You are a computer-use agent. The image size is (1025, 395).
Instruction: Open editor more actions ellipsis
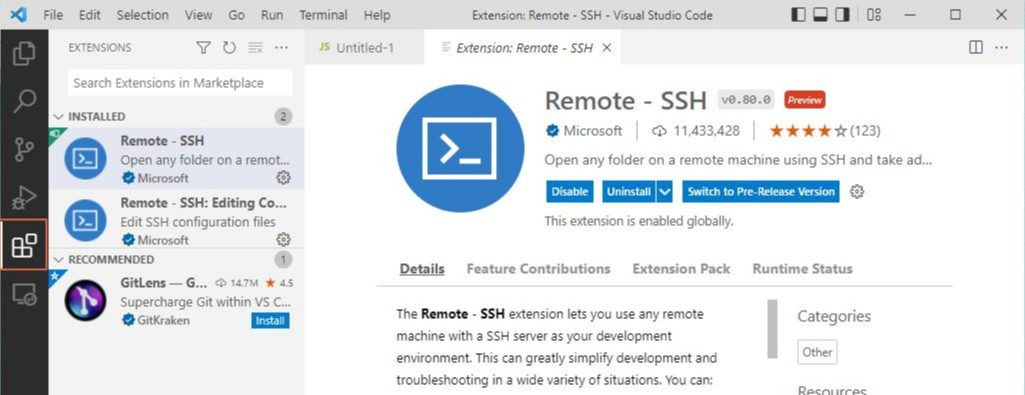[x=1001, y=48]
